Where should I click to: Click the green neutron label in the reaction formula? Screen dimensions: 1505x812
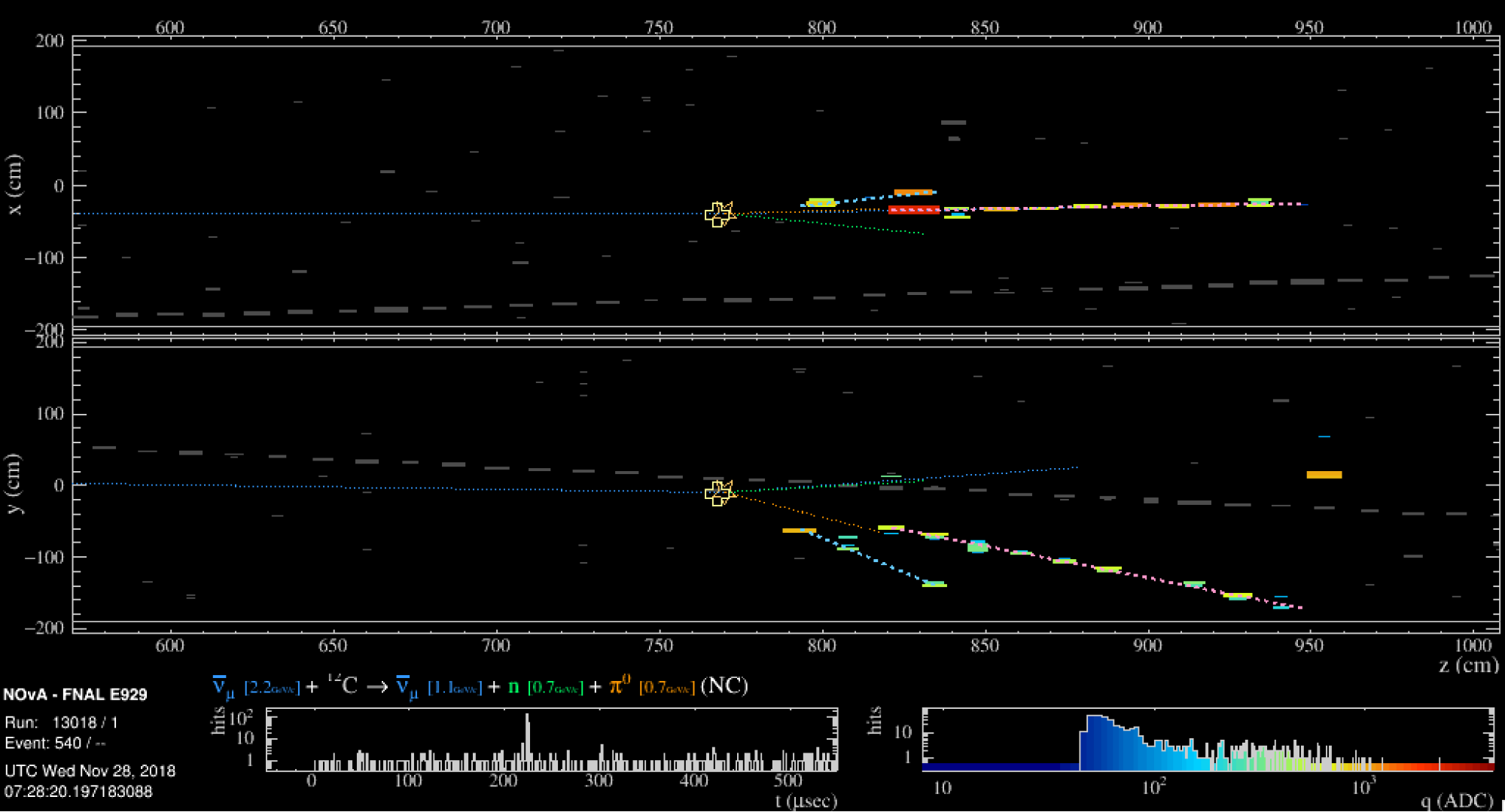tap(513, 686)
